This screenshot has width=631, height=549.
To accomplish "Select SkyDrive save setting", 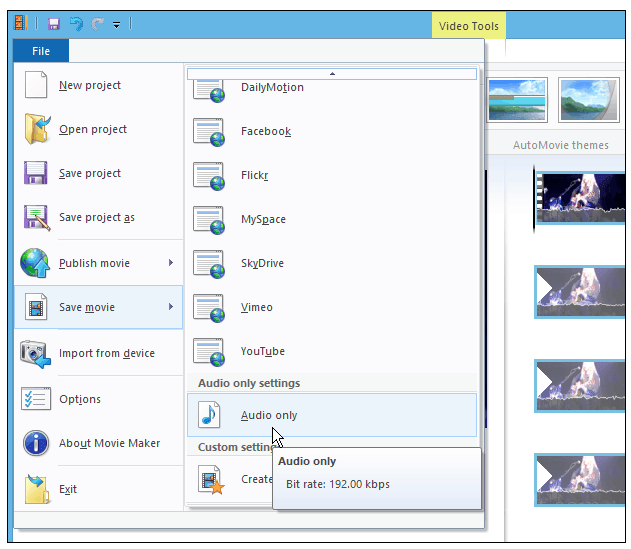I will pyautogui.click(x=332, y=263).
